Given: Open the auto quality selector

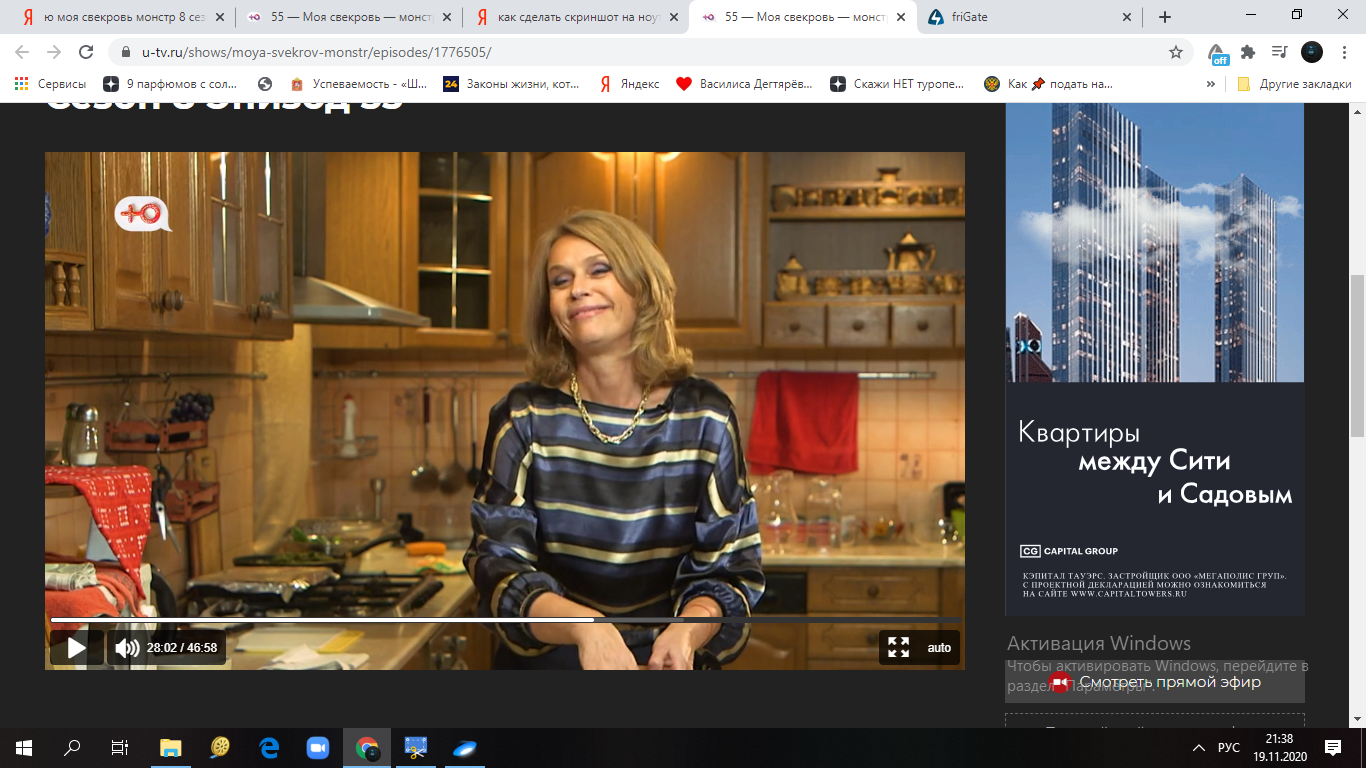Looking at the screenshot, I should click(939, 648).
